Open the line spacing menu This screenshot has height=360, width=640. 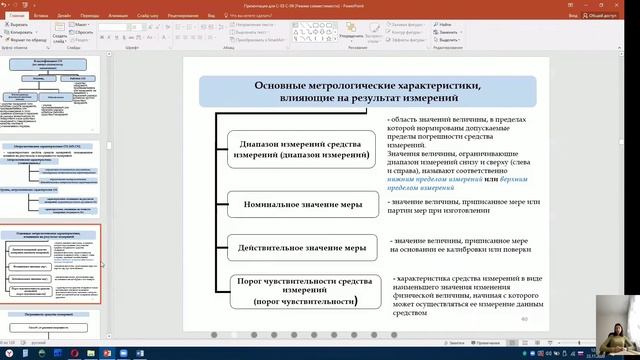click(x=222, y=27)
